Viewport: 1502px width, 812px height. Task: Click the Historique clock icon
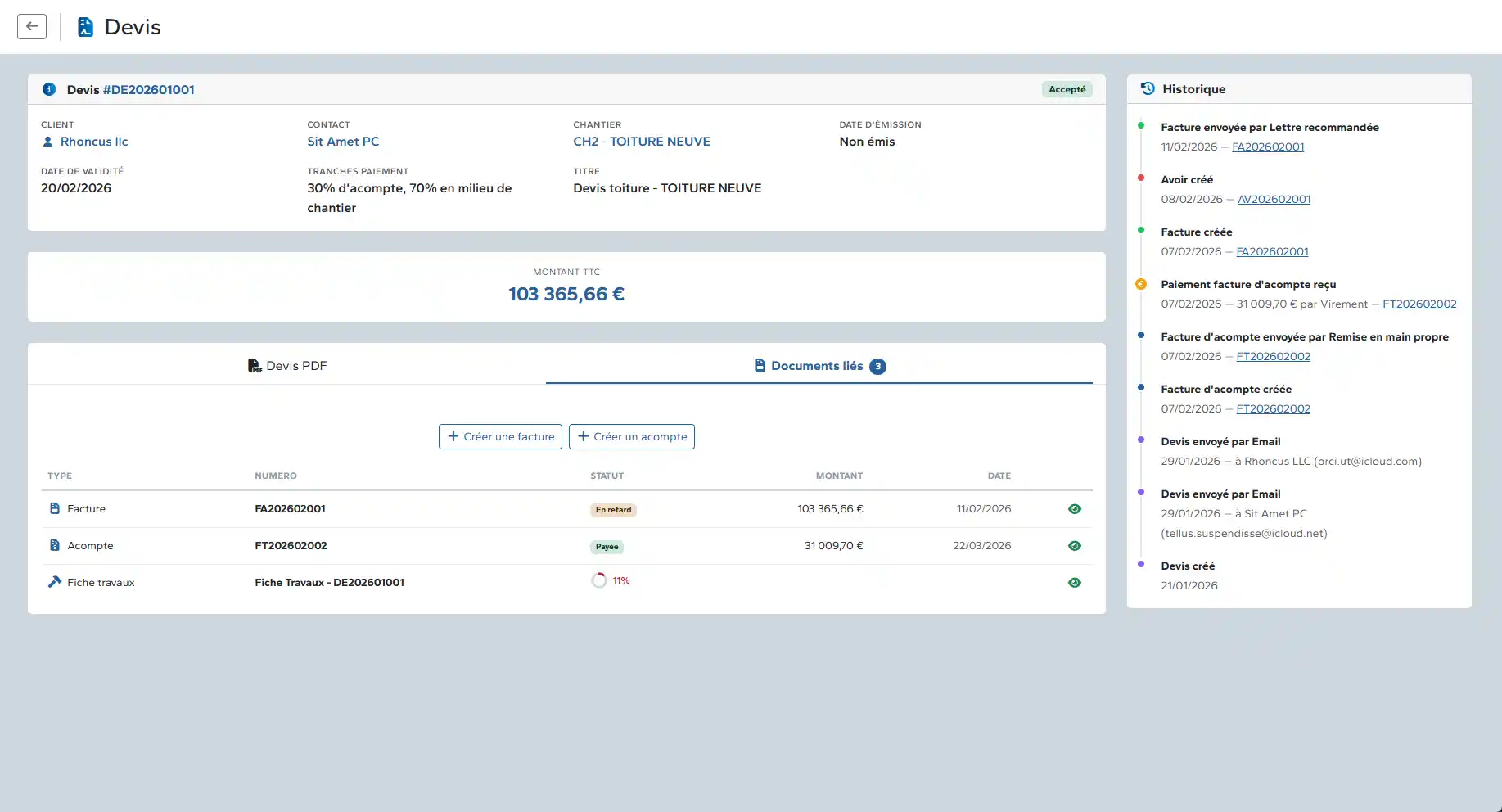(x=1148, y=88)
